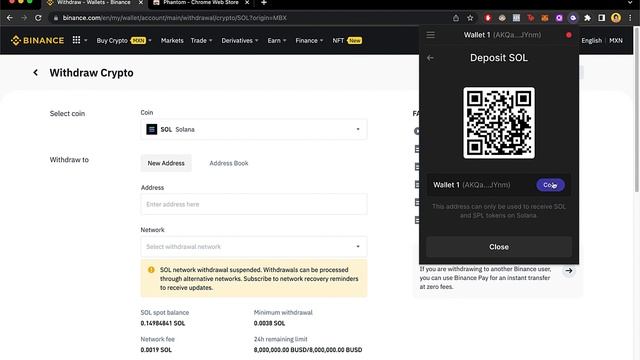Click the 24h remaining limit value
This screenshot has height=360, width=640.
point(308,350)
